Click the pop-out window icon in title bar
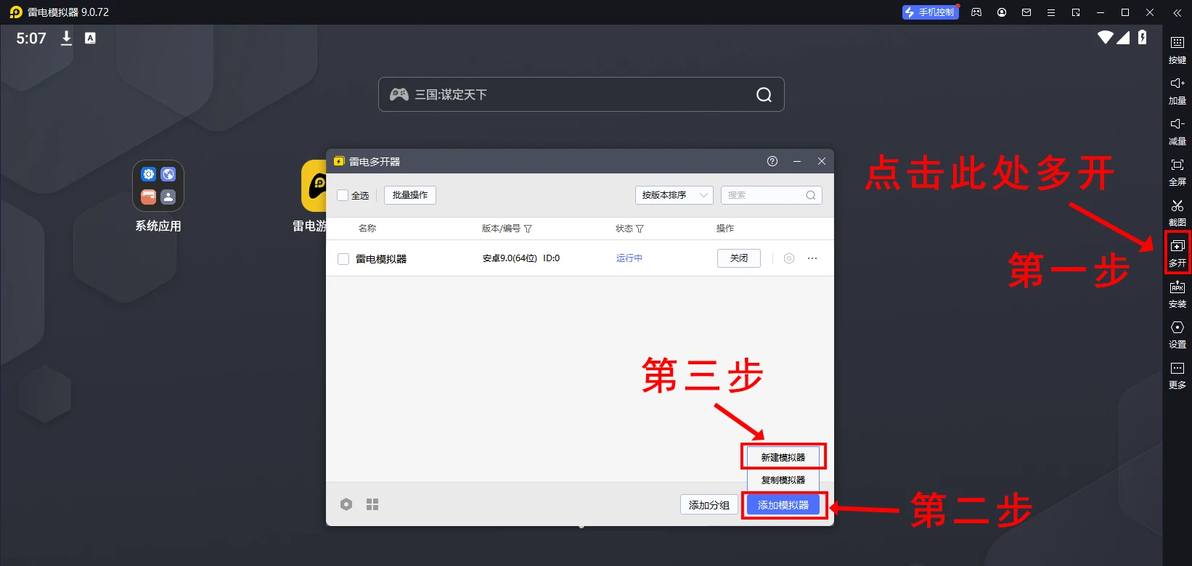The height and width of the screenshot is (566, 1192). click(1076, 12)
